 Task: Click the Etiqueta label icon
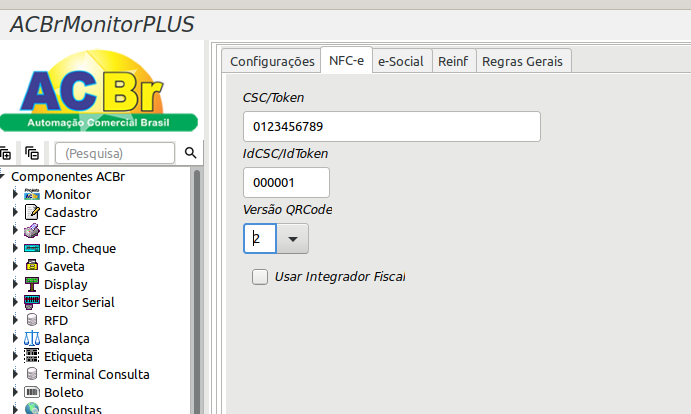(32, 356)
